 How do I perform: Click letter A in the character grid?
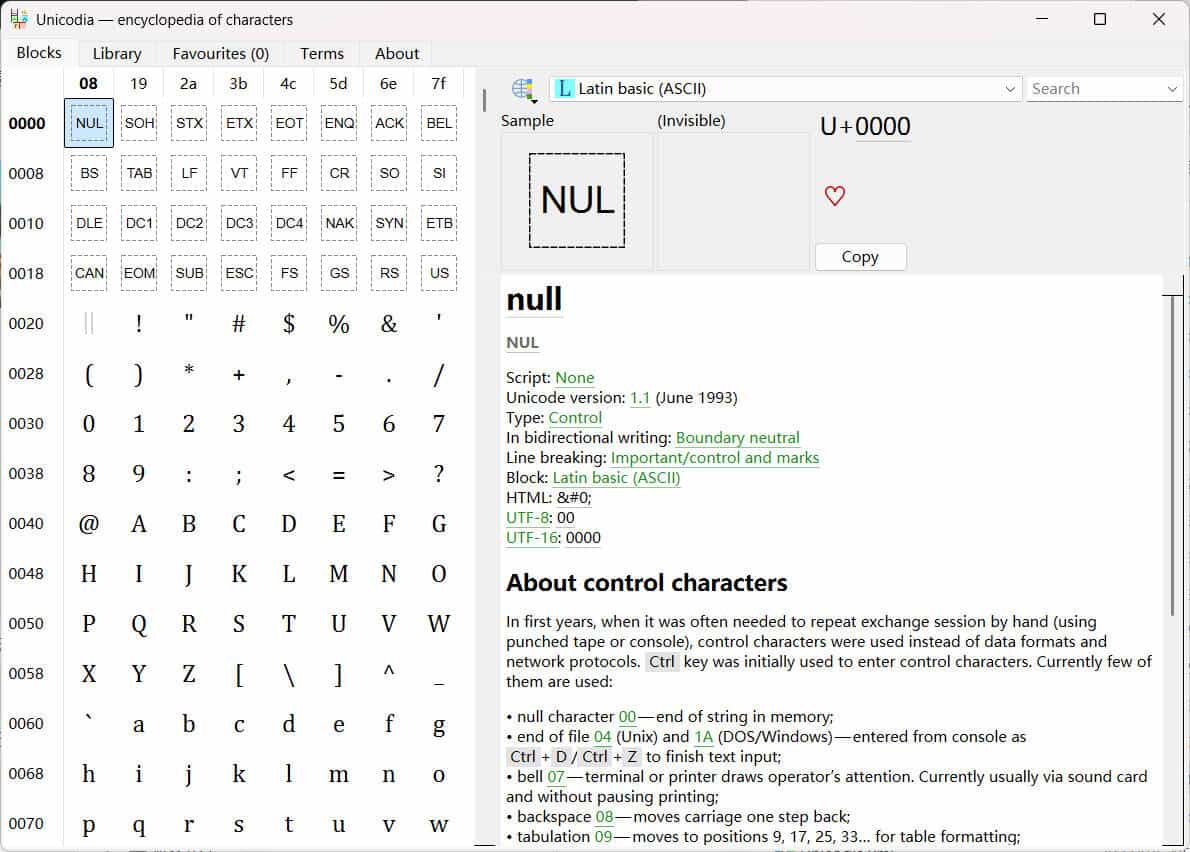click(x=138, y=523)
